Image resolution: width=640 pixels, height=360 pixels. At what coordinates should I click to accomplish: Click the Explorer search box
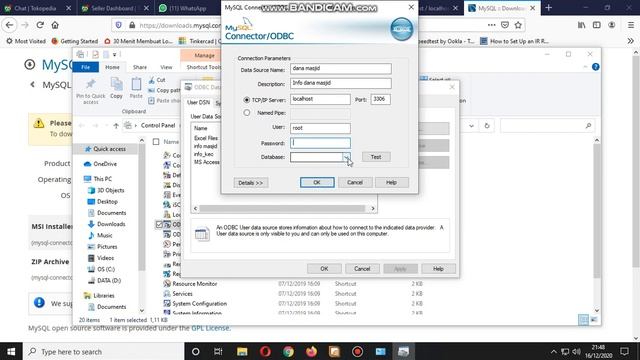pyautogui.click(x=547, y=126)
